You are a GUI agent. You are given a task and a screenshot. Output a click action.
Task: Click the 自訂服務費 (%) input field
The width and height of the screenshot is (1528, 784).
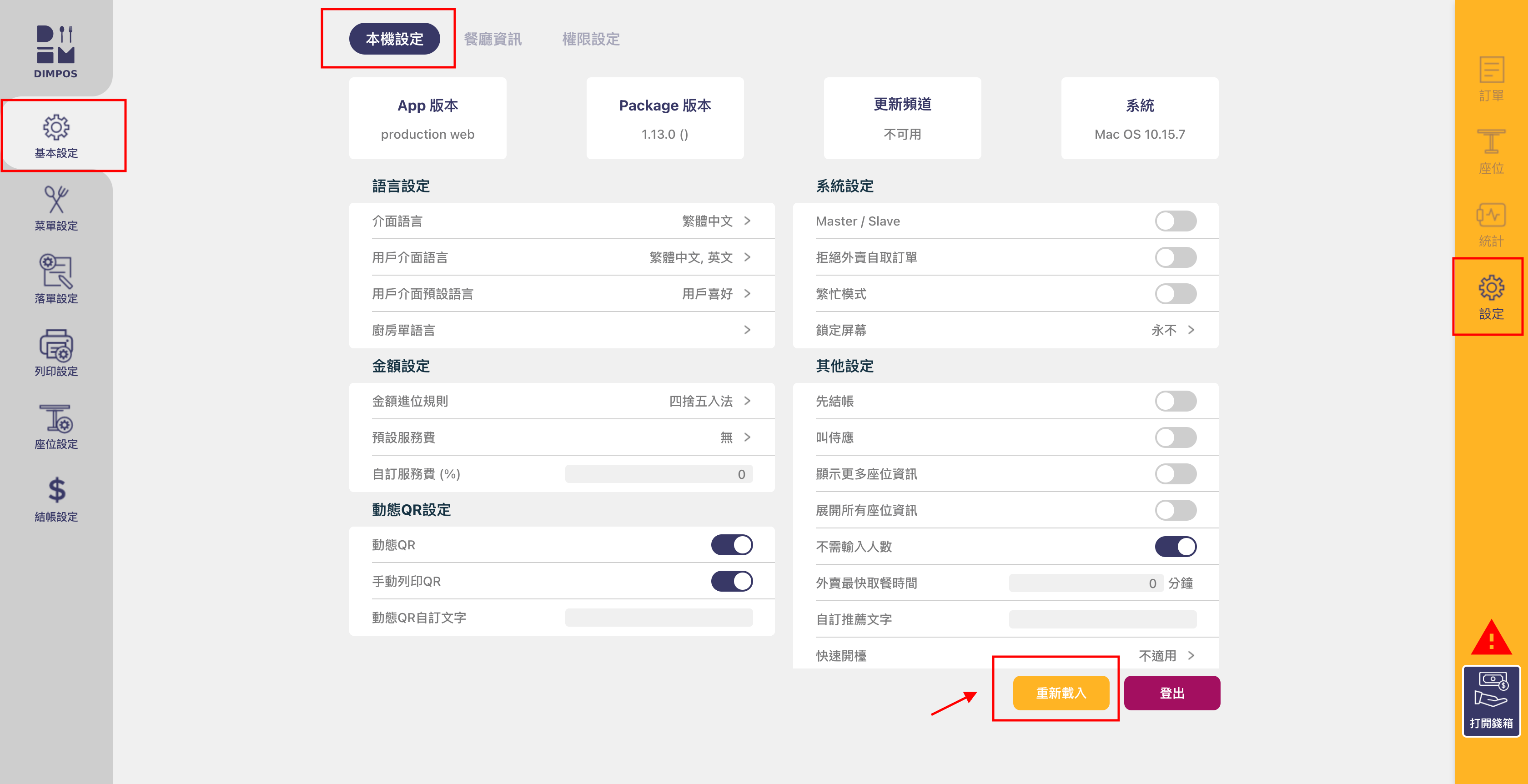tap(658, 474)
